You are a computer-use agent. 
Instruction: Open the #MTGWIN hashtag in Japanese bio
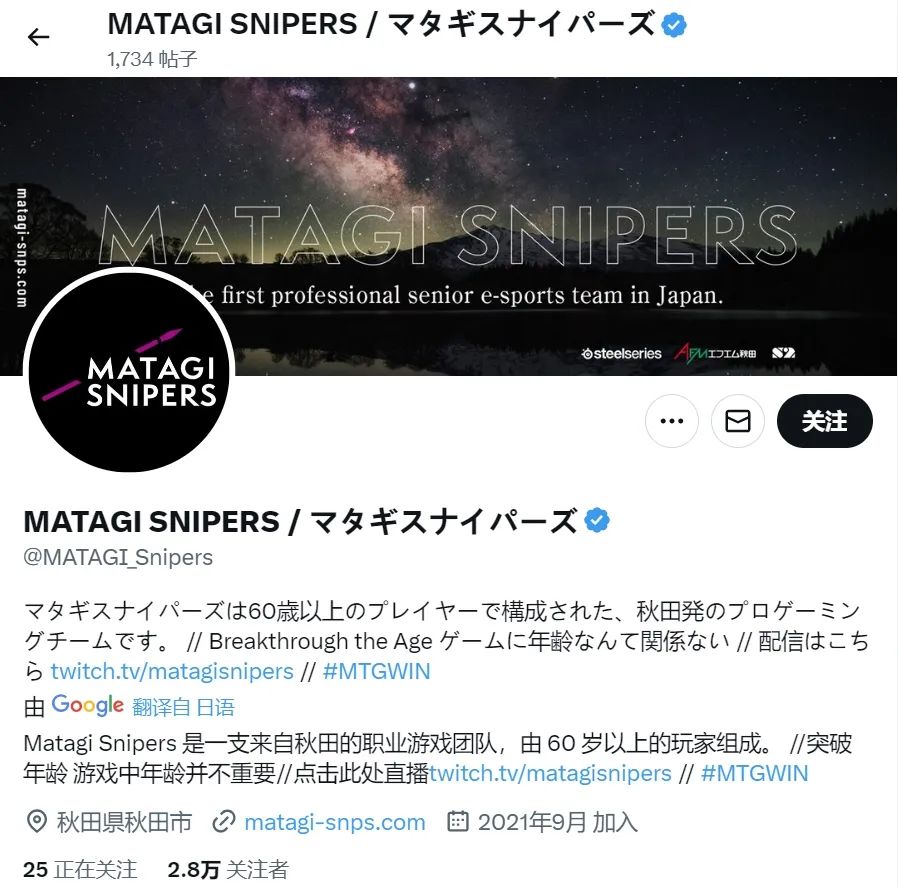tap(376, 671)
